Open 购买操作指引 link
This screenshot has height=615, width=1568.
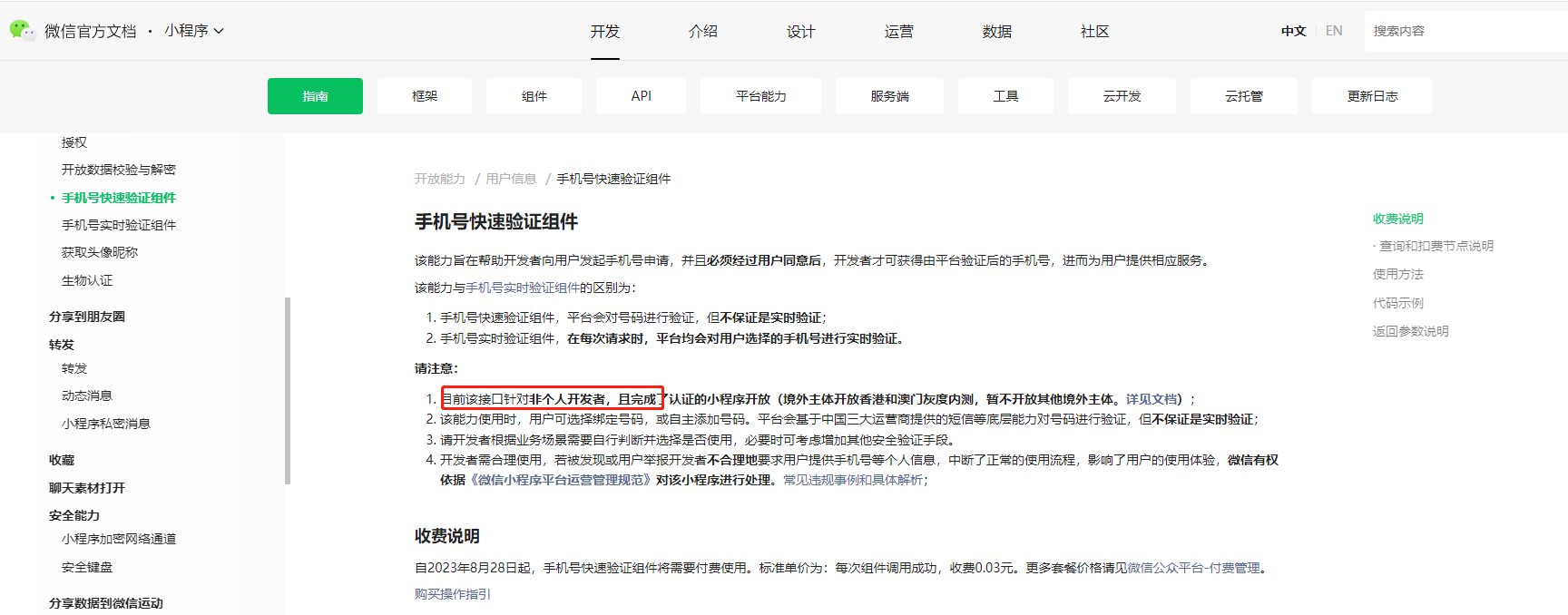(453, 594)
